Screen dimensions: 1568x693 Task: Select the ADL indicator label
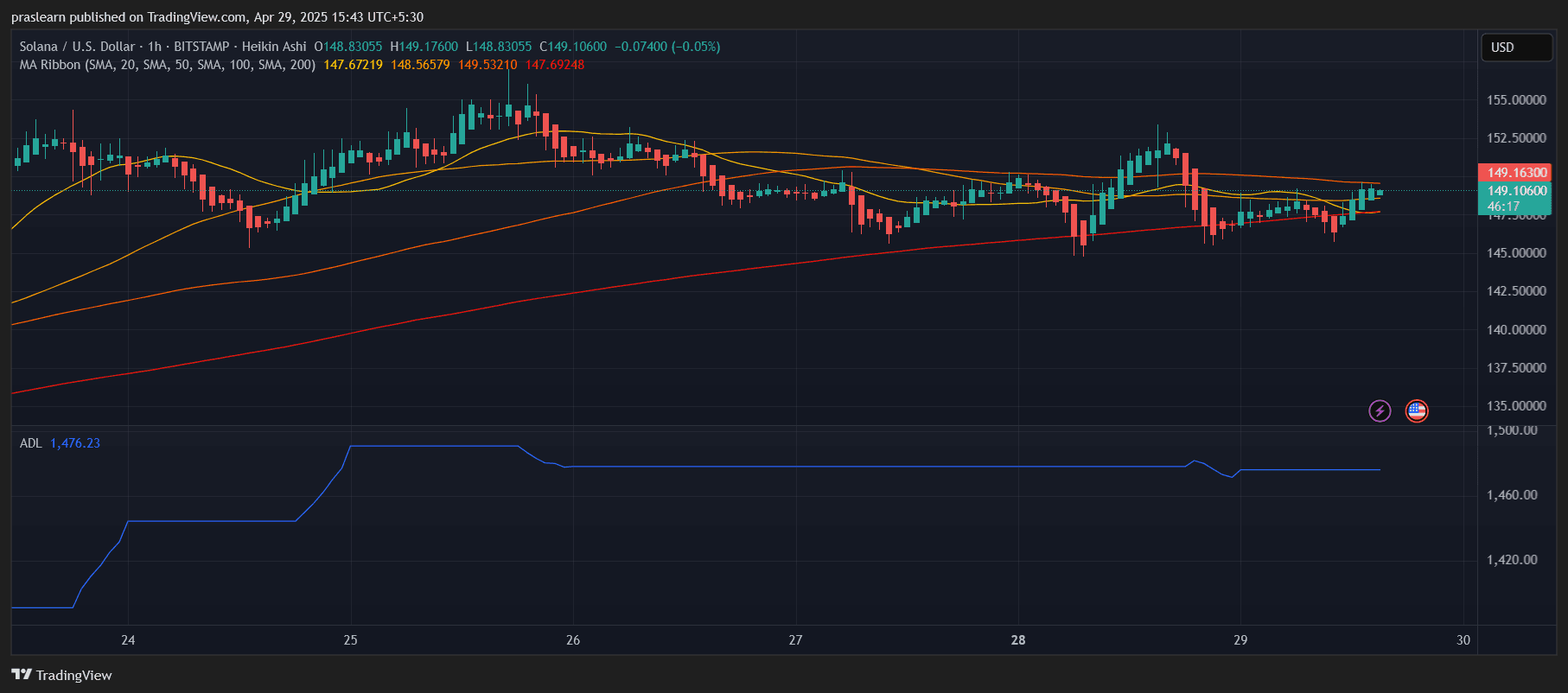click(x=30, y=443)
